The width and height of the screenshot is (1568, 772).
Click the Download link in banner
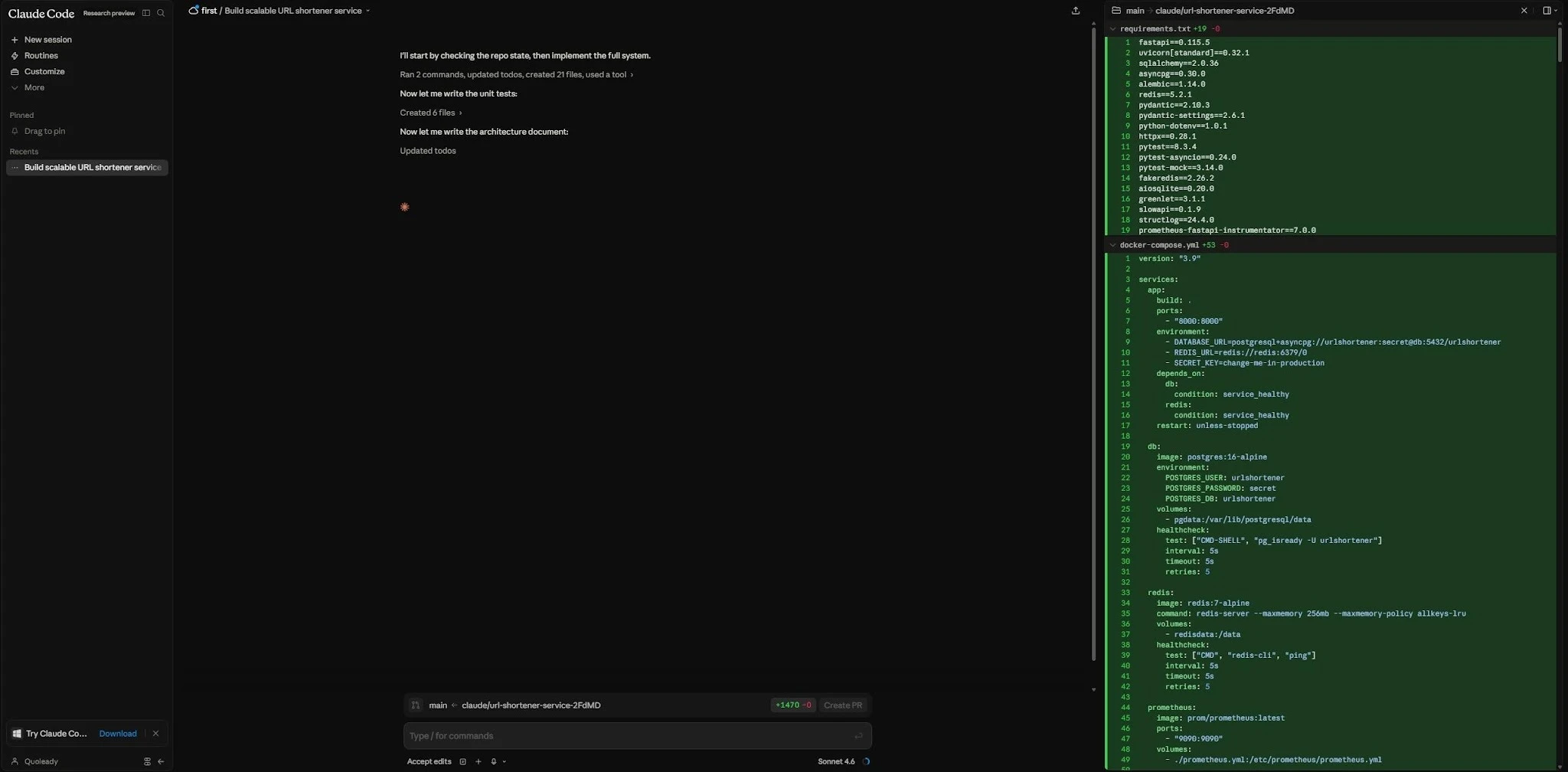coord(118,734)
